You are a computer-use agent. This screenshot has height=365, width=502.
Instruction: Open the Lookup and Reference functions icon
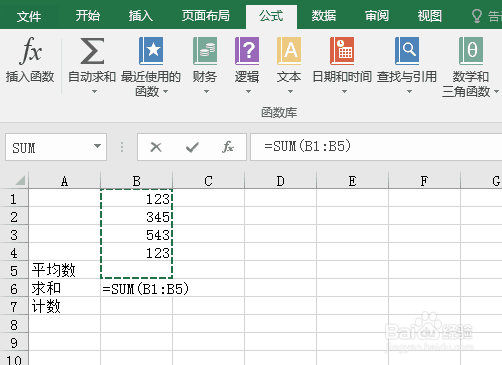coord(407,51)
